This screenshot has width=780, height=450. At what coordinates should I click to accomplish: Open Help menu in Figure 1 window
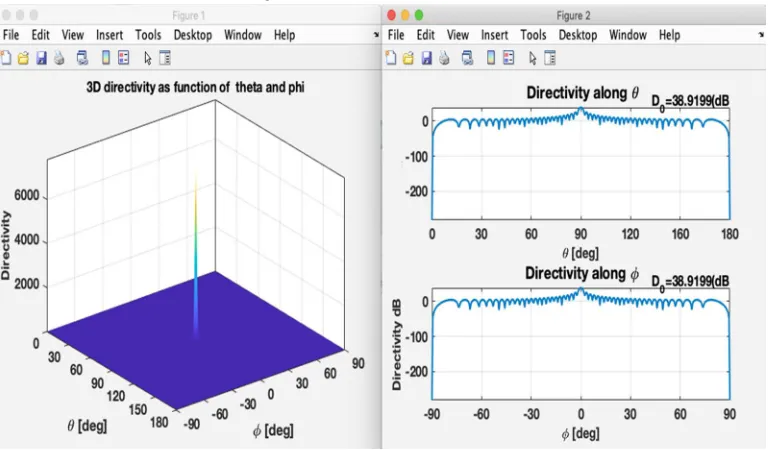tap(285, 35)
